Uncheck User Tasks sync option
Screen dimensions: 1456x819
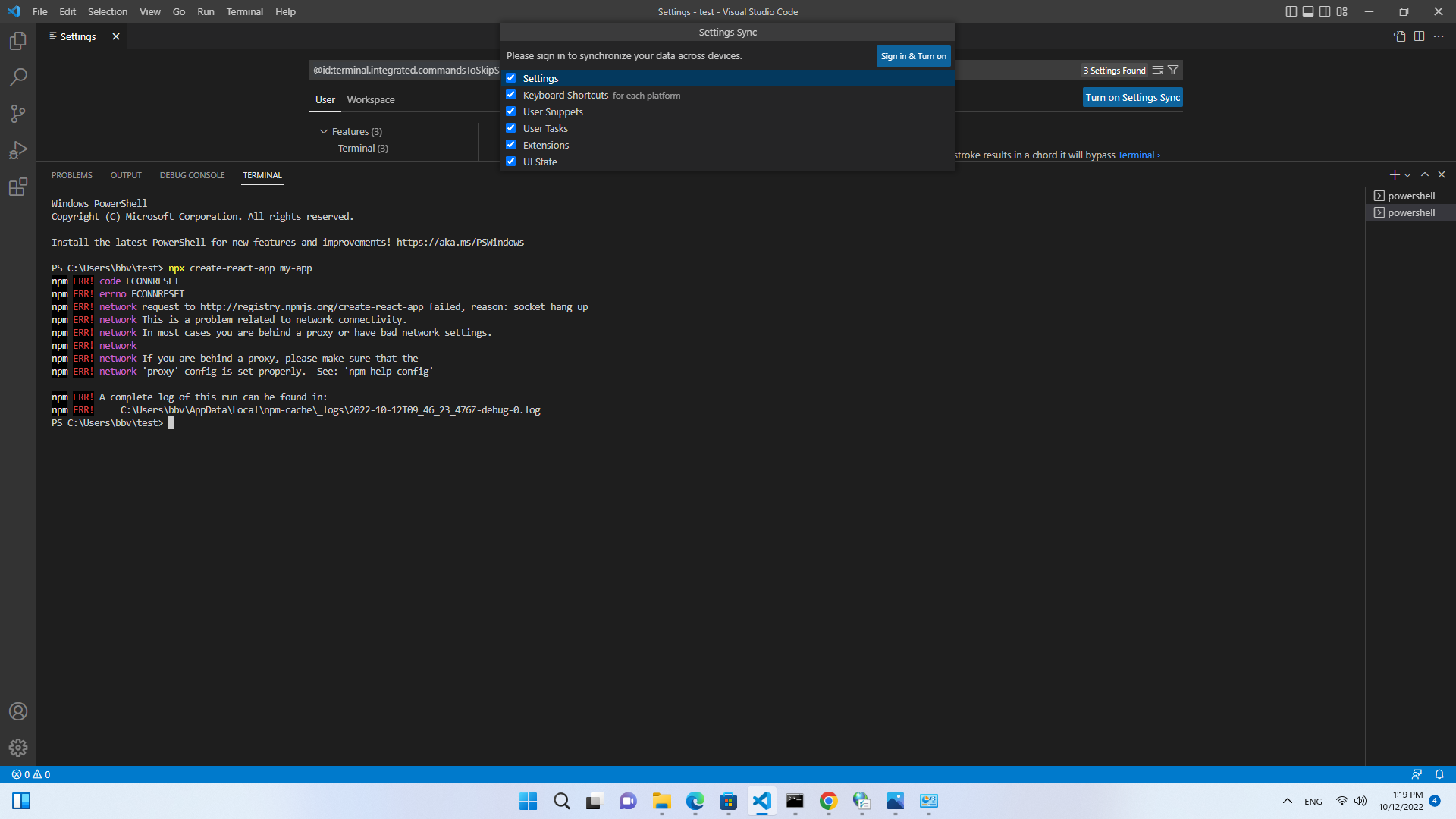pyautogui.click(x=511, y=128)
